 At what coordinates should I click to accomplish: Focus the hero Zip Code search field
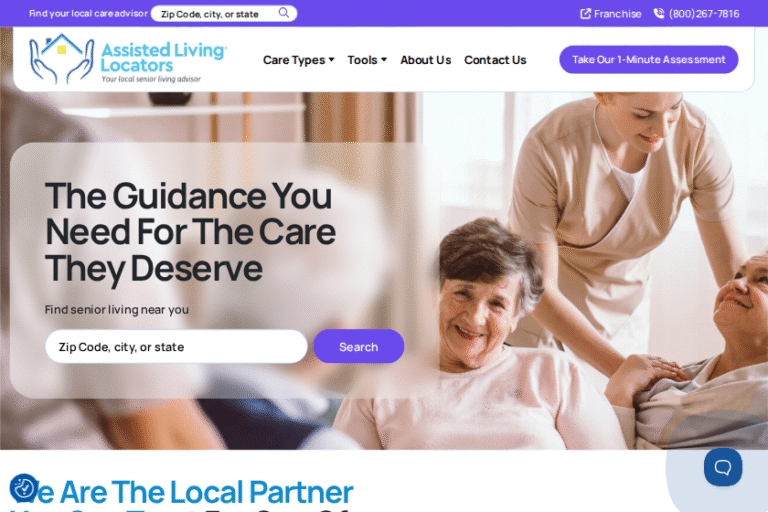pyautogui.click(x=176, y=346)
